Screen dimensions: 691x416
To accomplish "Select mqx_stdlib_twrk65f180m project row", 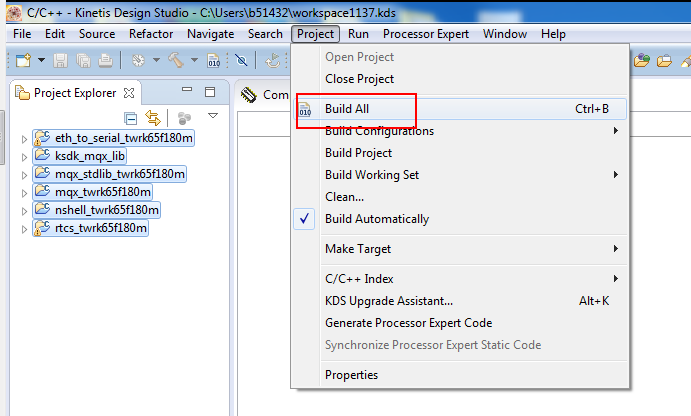I will click(x=109, y=174).
